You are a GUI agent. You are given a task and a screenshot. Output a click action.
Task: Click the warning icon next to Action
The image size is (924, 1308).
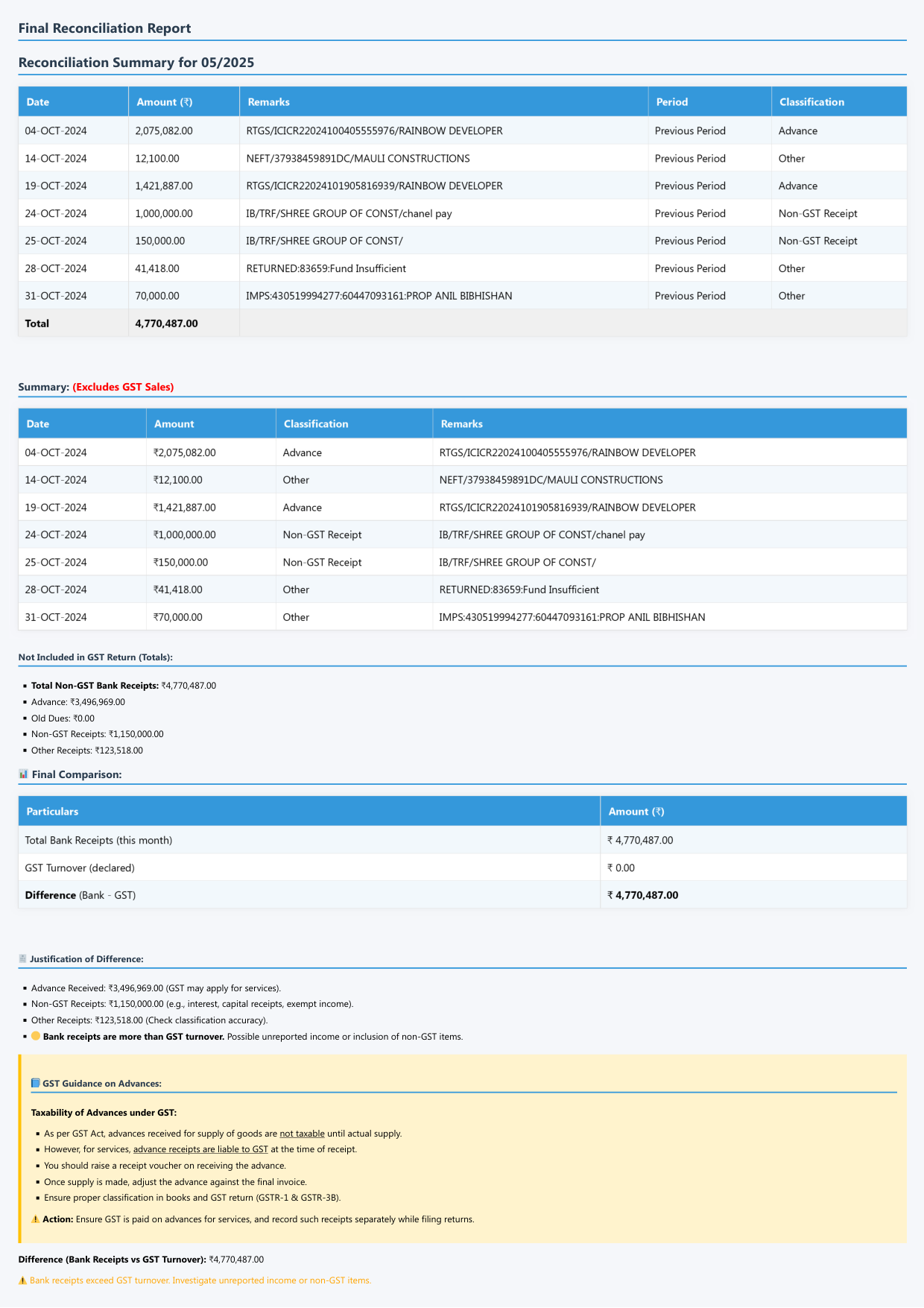coord(36,1219)
